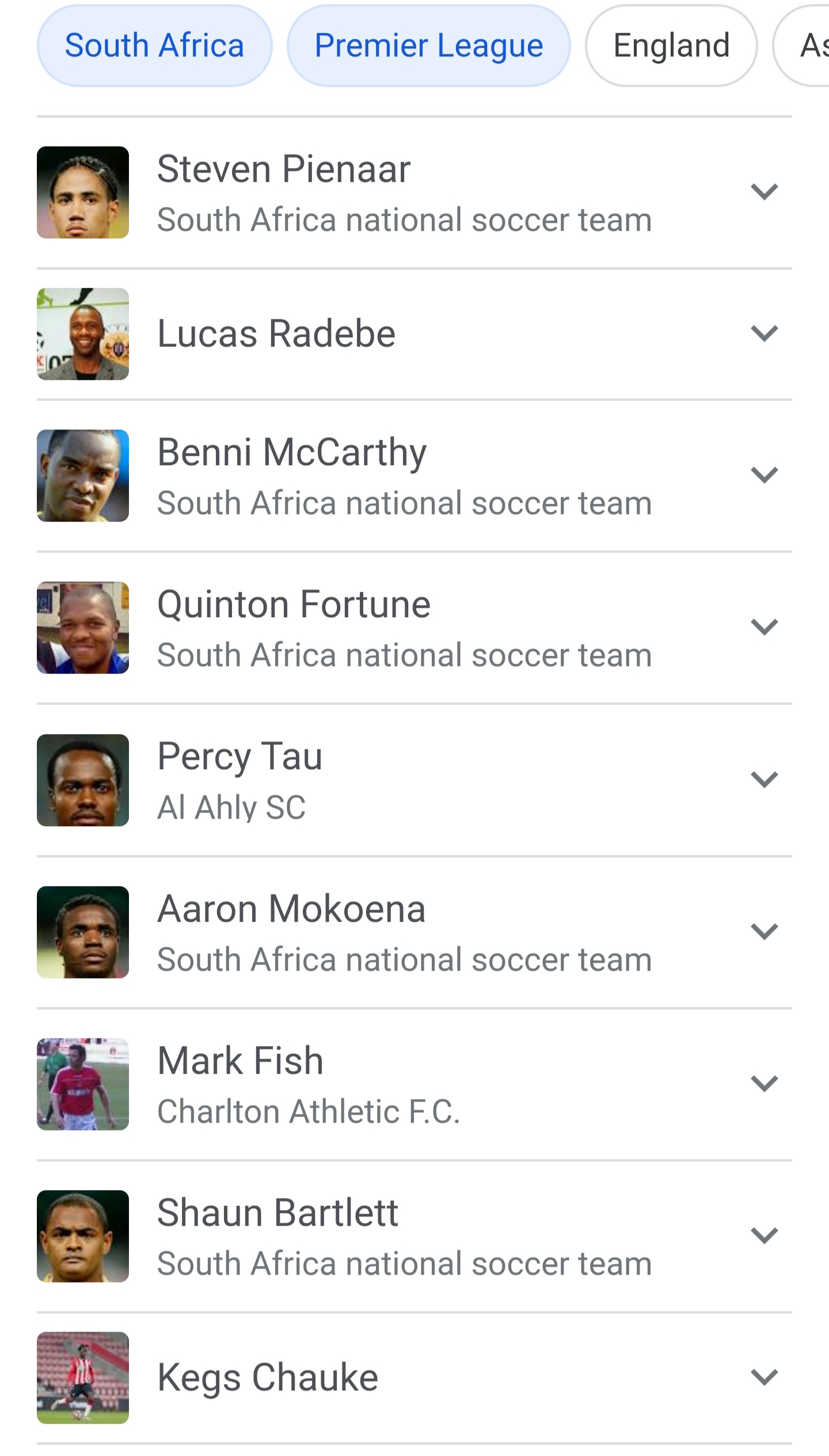Toggle the South Africa filter chip
The height and width of the screenshot is (1456, 829).
154,45
